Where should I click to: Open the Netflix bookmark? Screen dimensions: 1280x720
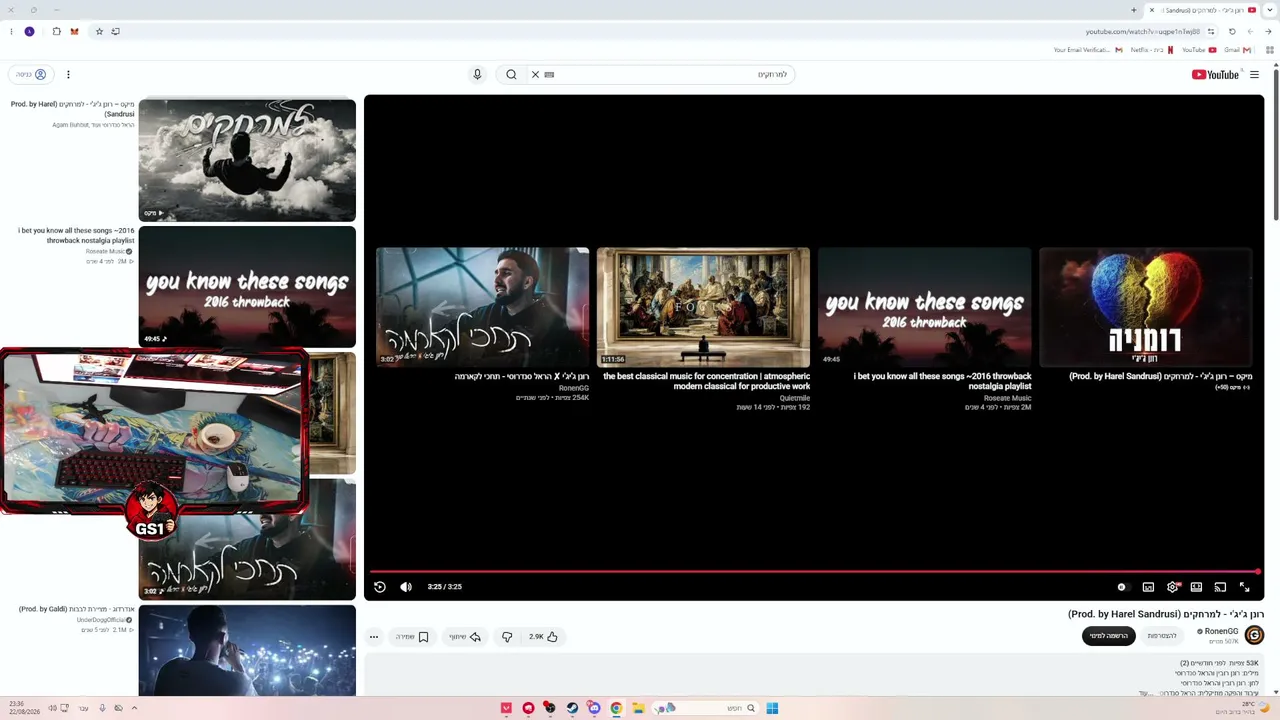1153,50
